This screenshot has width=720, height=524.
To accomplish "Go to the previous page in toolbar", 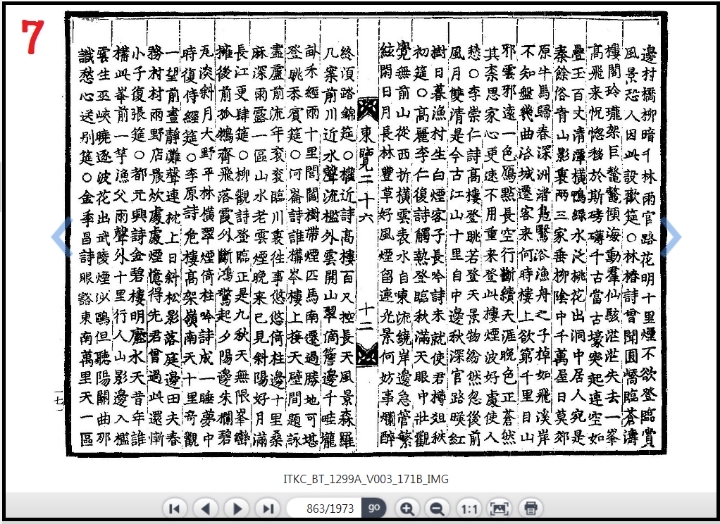I will point(205,508).
